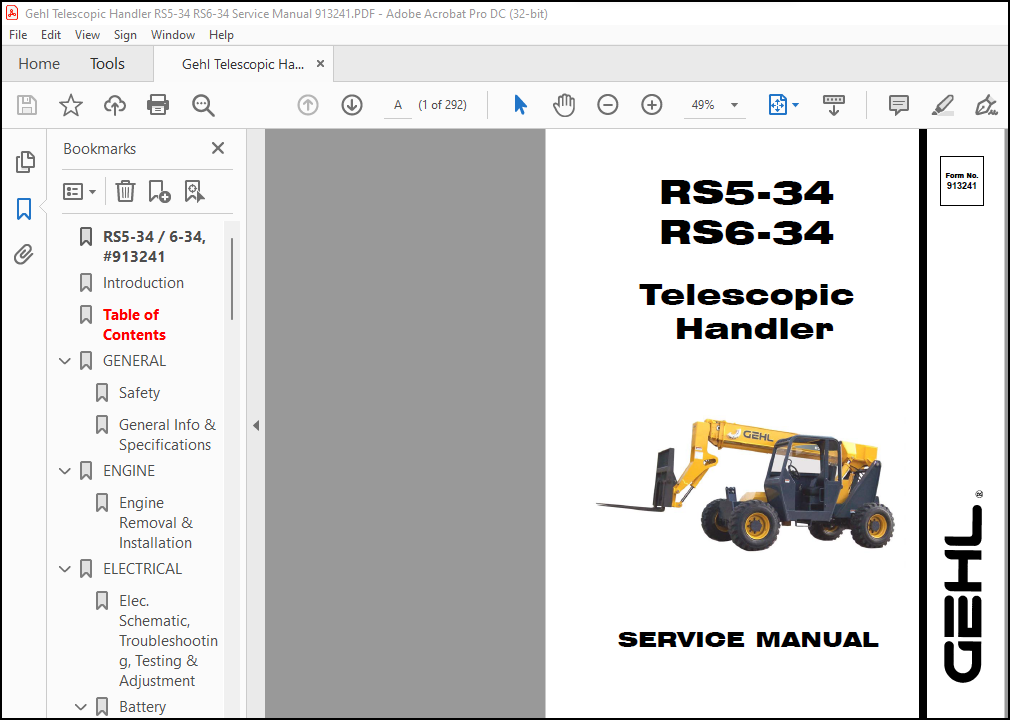This screenshot has width=1010, height=720.
Task: Activate the Hand pan tool
Action: (564, 105)
